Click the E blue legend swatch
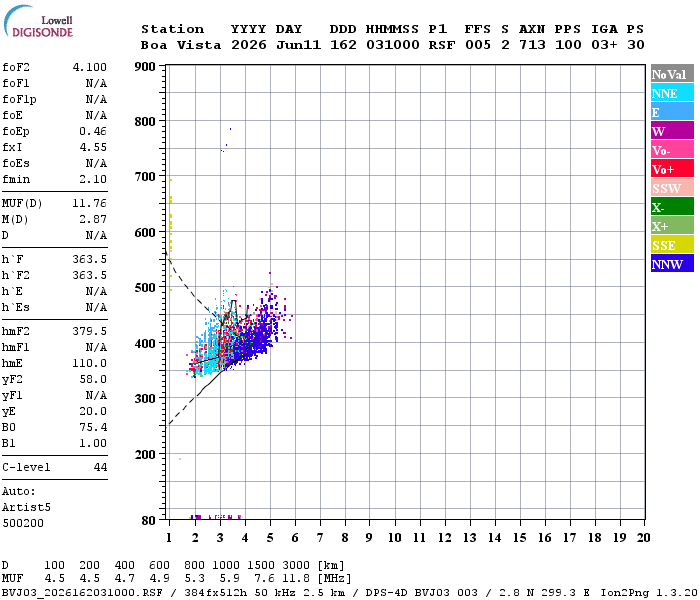700x600 pixels. pos(672,112)
